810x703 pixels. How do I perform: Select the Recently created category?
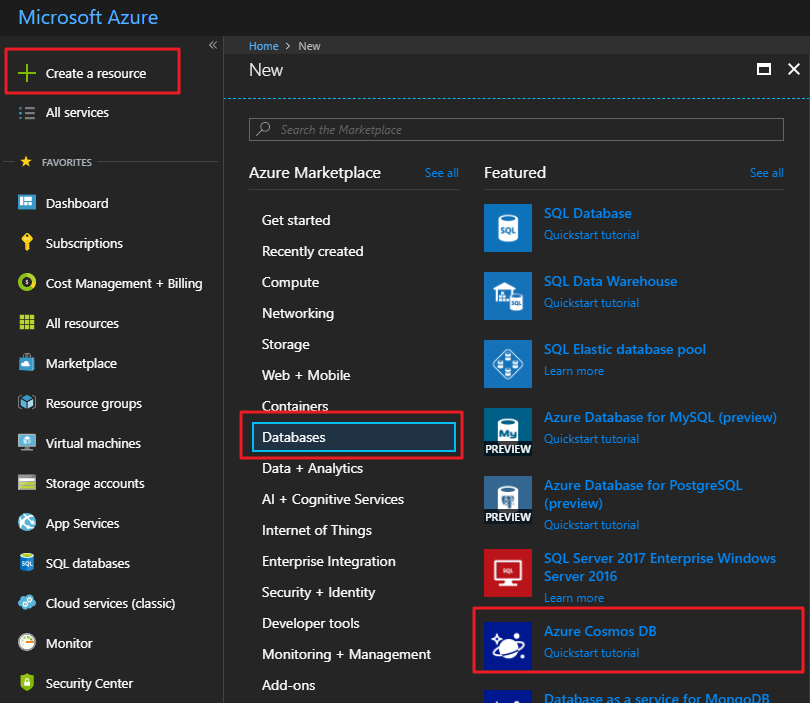[x=313, y=251]
